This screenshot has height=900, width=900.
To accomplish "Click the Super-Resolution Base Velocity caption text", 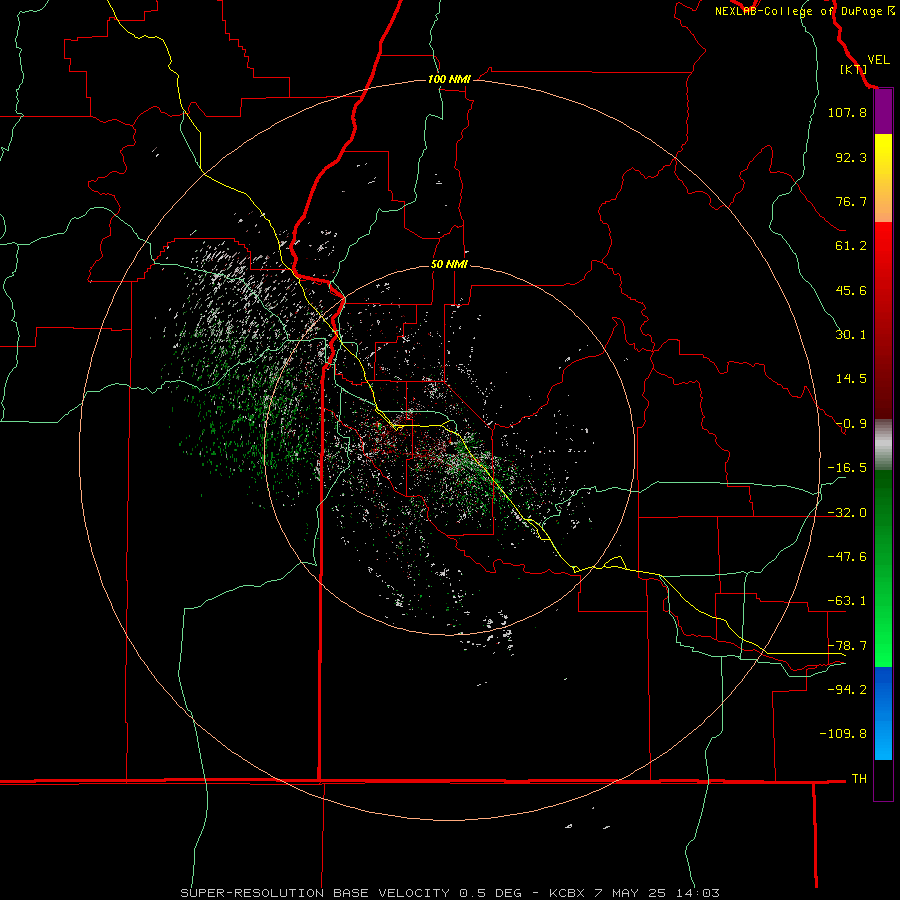I will pyautogui.click(x=450, y=893).
